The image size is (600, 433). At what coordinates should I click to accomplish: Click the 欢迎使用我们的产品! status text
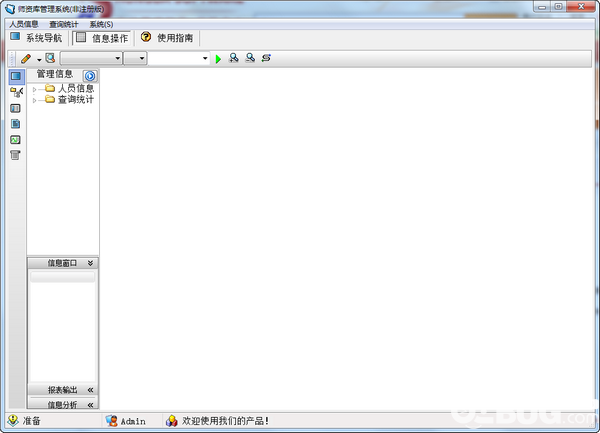coord(225,421)
